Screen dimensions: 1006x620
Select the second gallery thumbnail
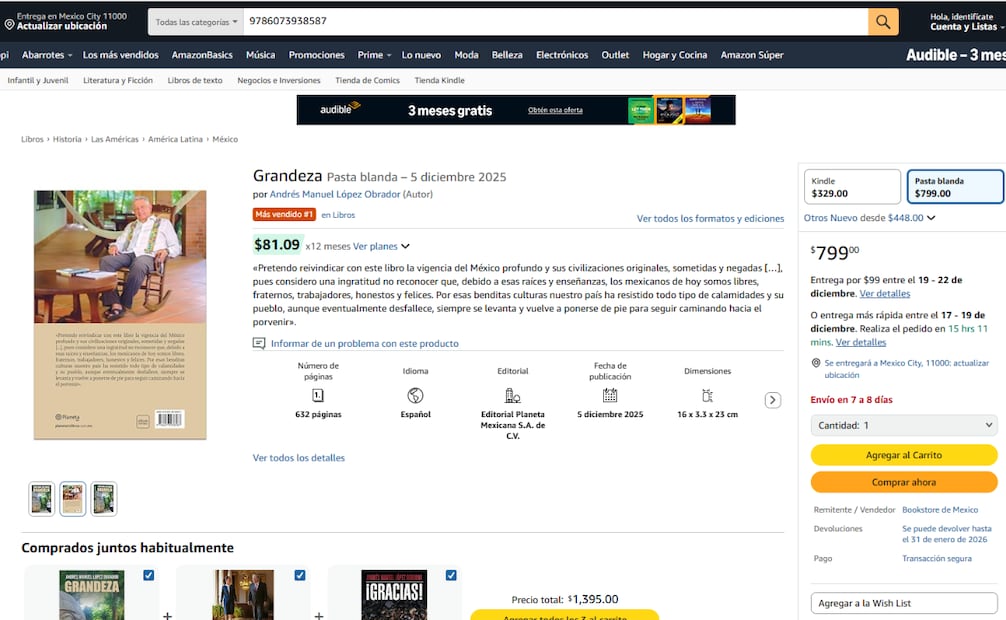pos(72,498)
